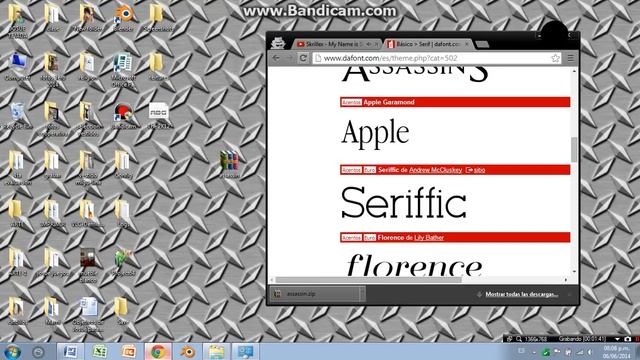The image size is (640, 360).
Task: Click the Seriffic font preview image
Action: click(x=404, y=202)
